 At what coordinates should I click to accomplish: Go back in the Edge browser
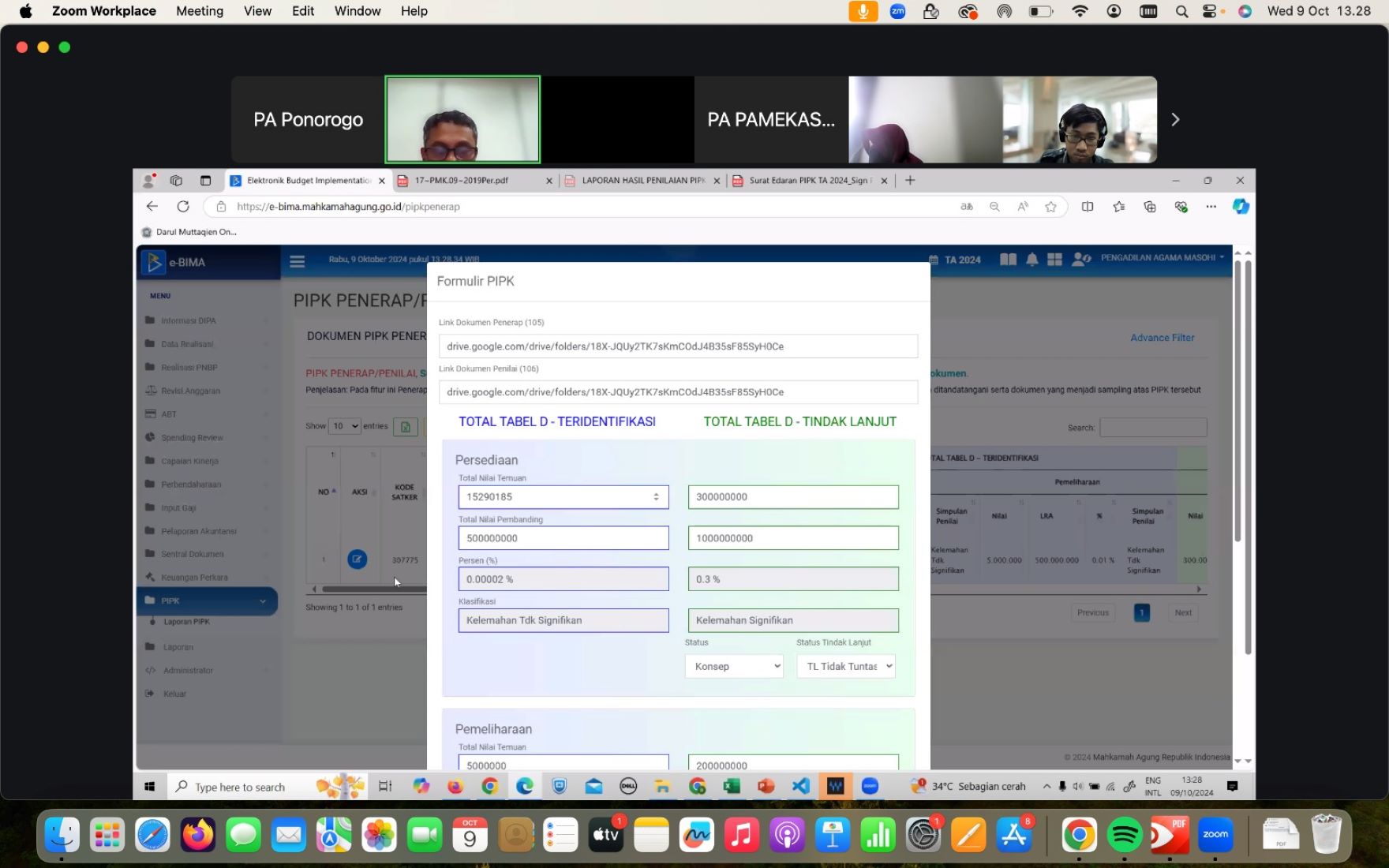[x=152, y=206]
